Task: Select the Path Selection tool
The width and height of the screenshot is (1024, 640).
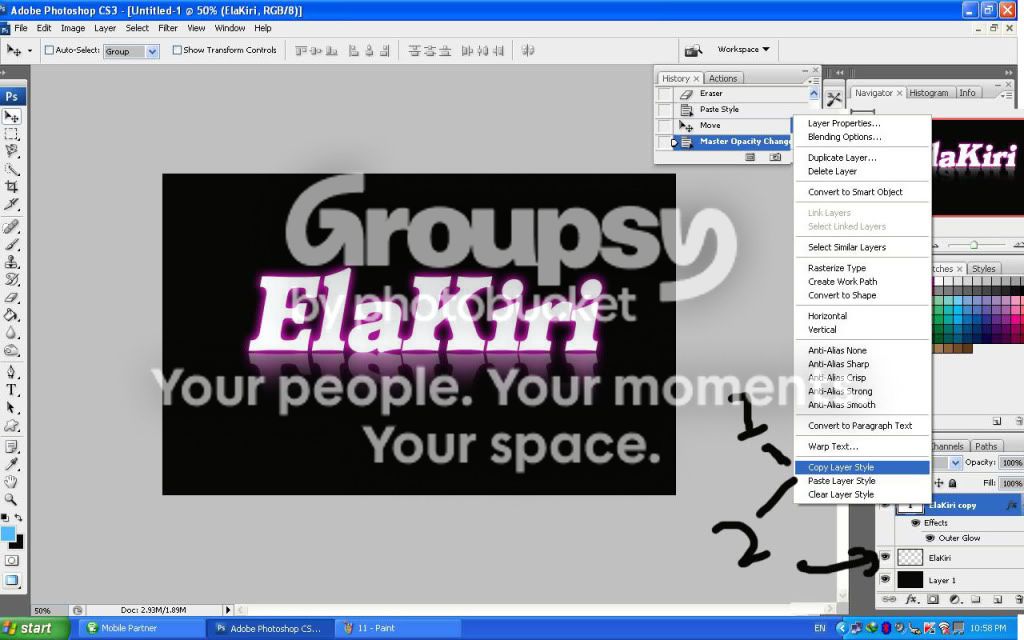Action: click(12, 408)
